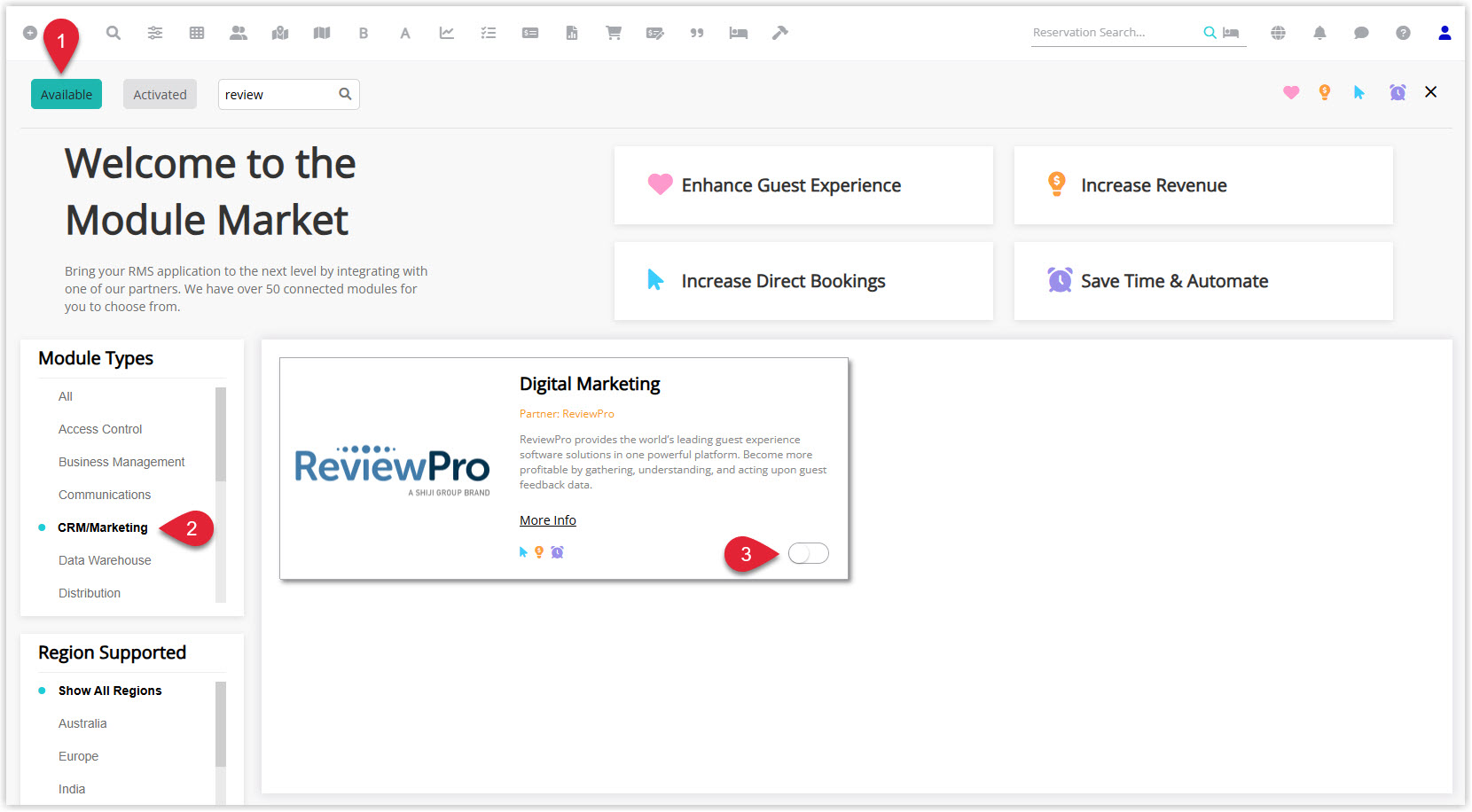
Task: Open the shopping cart icon in toolbar
Action: coord(614,33)
